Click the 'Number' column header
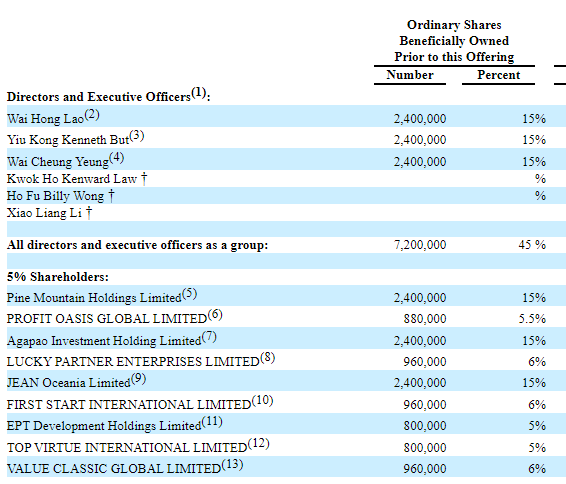The width and height of the screenshot is (566, 484). (410, 75)
